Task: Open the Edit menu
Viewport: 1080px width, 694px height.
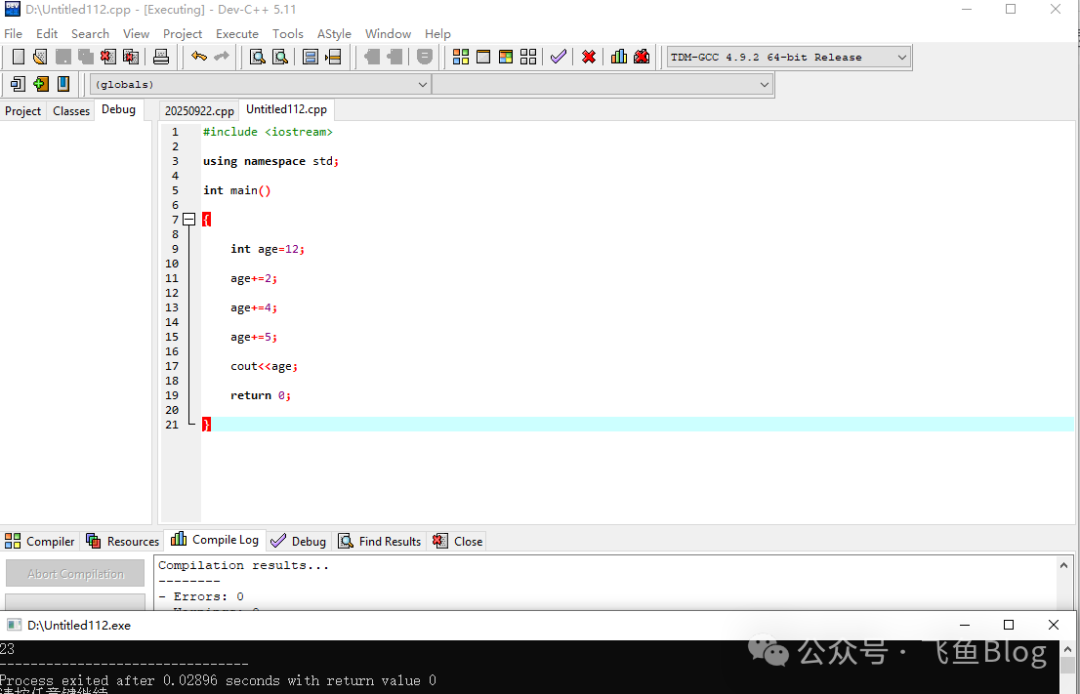Action: [47, 34]
